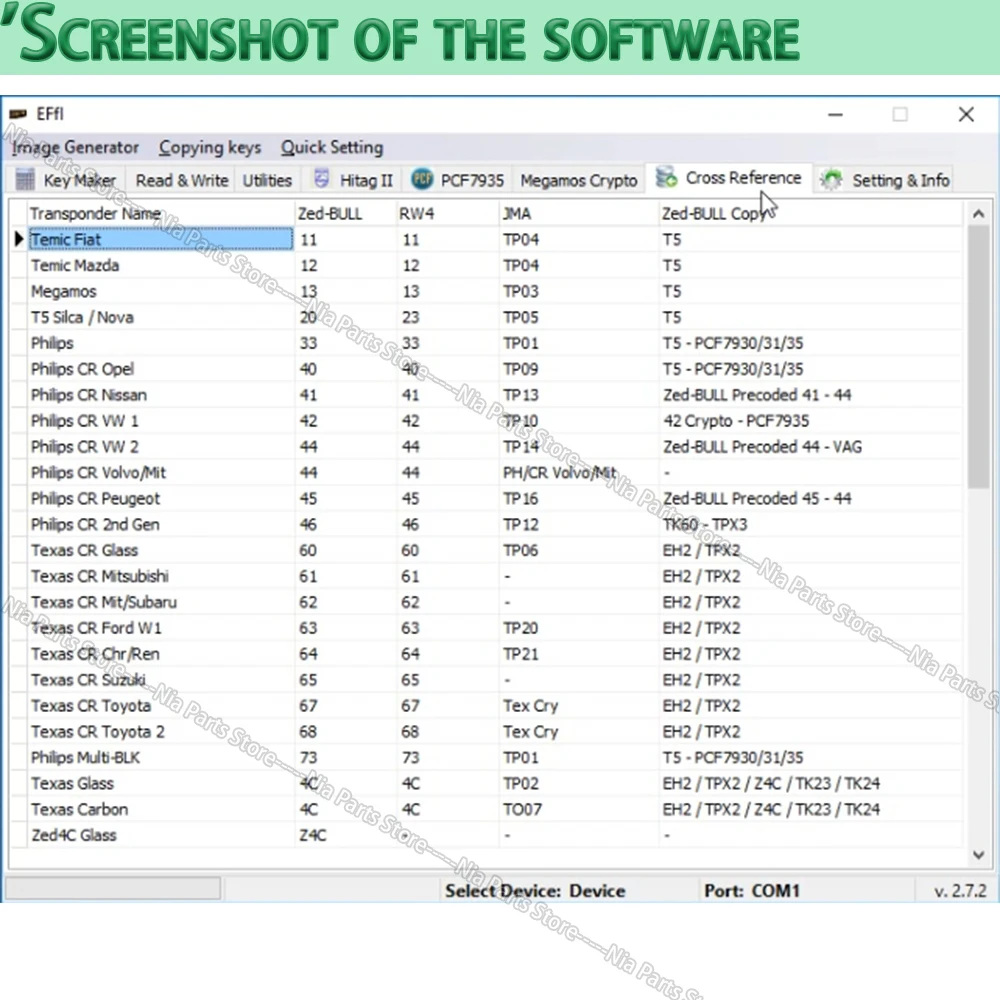Screen dimensions: 1000x1000
Task: Open the Quick Setting menu
Action: [332, 147]
